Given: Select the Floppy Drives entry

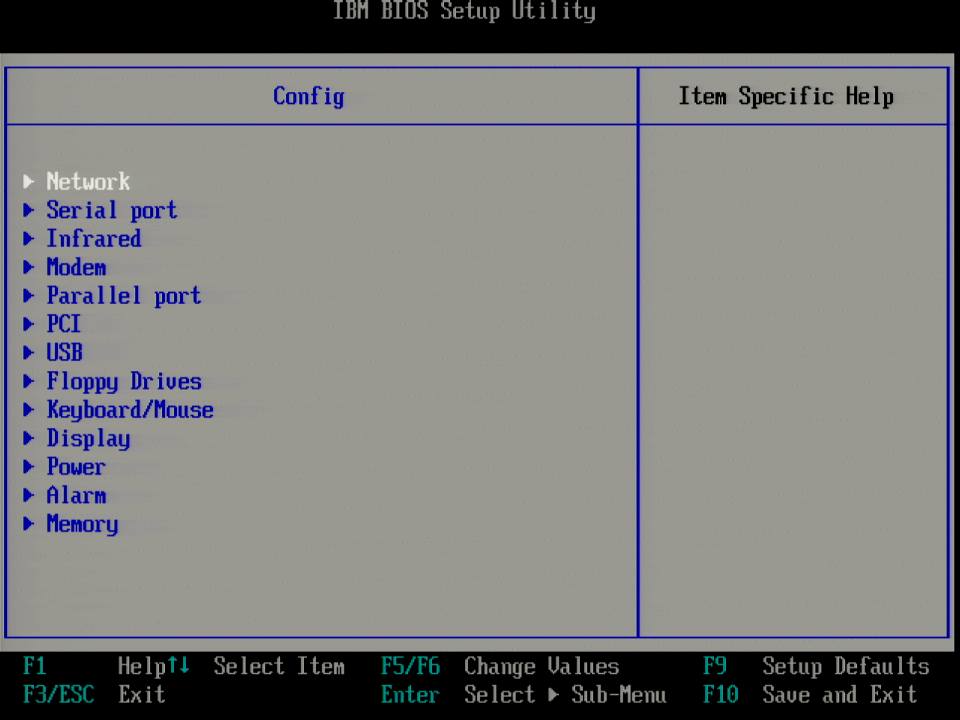Looking at the screenshot, I should point(123,381).
